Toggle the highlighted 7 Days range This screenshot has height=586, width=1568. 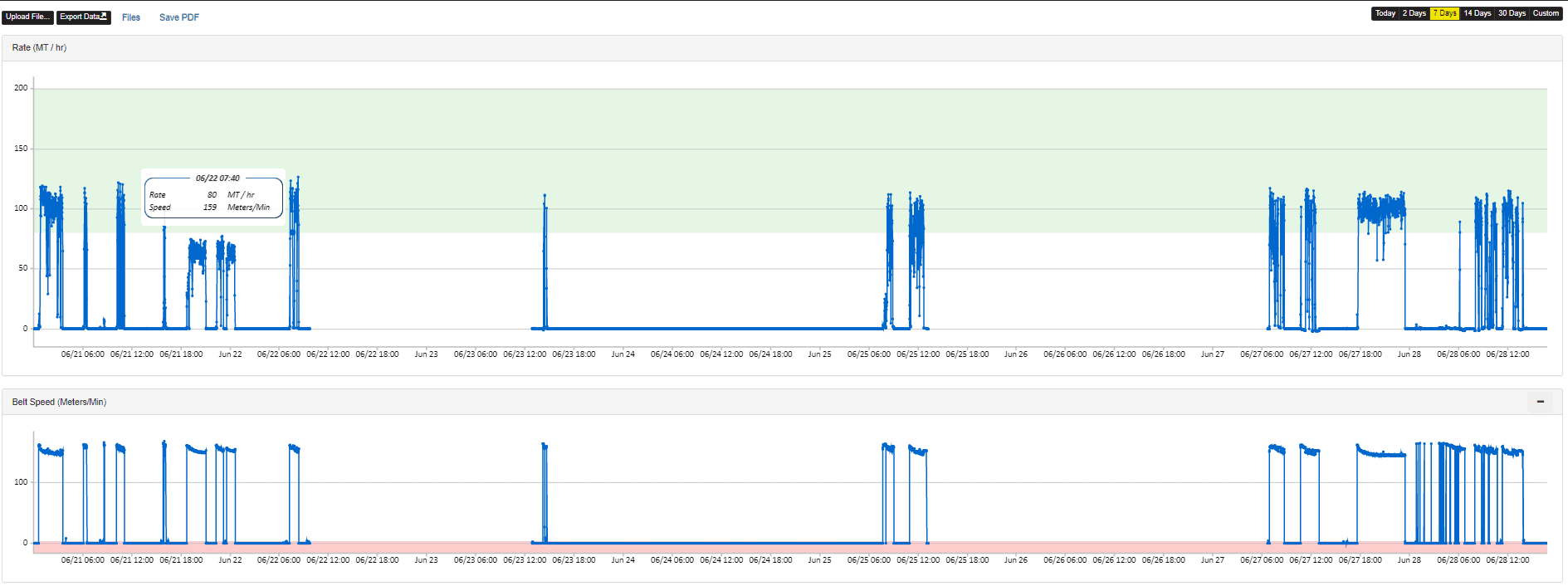1444,13
